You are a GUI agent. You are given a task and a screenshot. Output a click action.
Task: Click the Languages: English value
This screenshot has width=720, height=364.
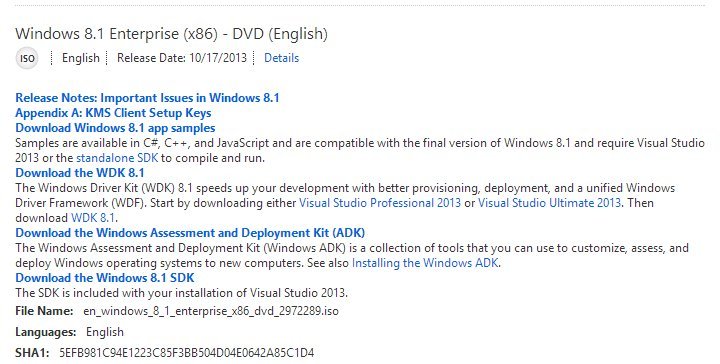(105, 332)
